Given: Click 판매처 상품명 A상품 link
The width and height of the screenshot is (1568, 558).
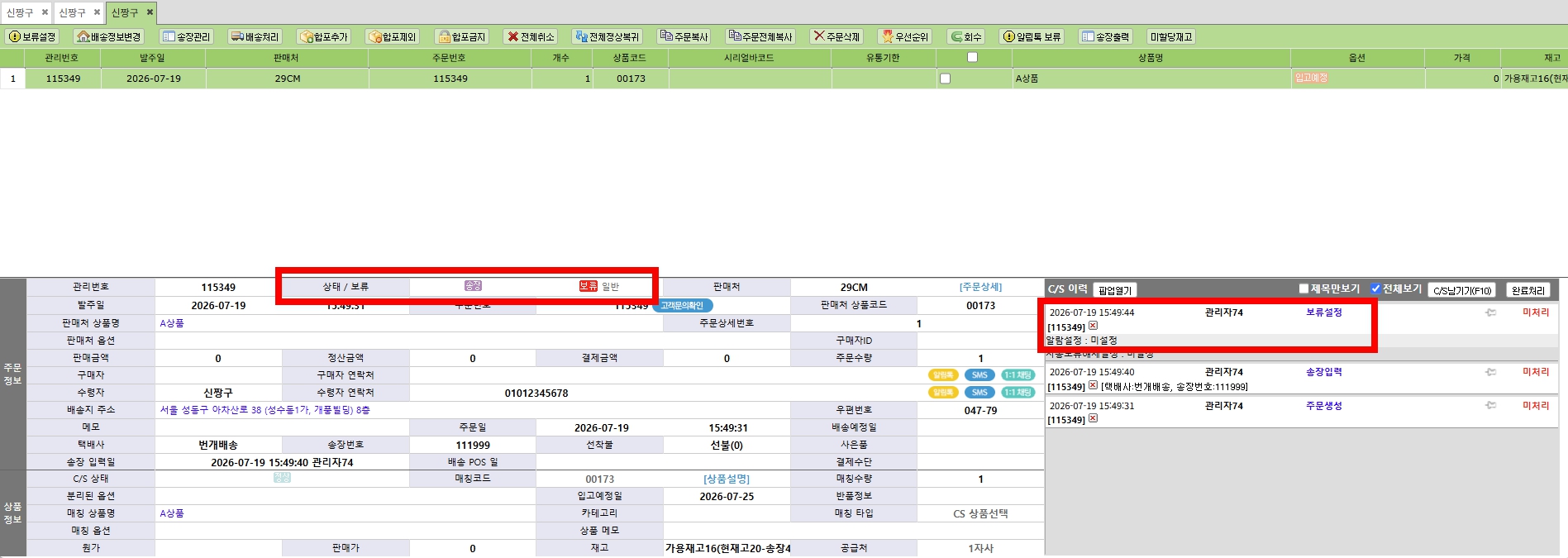Looking at the screenshot, I should pyautogui.click(x=172, y=323).
